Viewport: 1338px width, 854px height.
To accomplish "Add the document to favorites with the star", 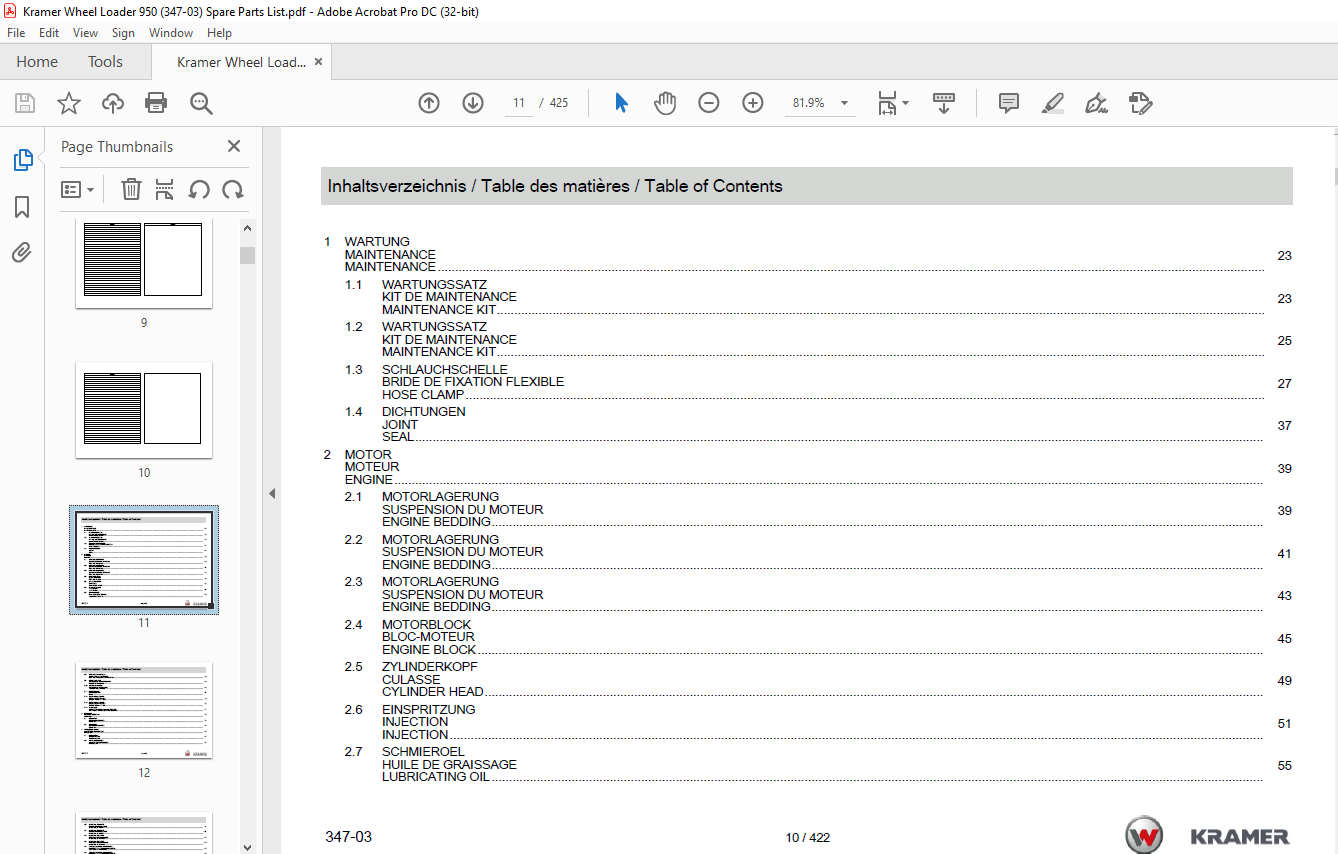I will coord(69,103).
